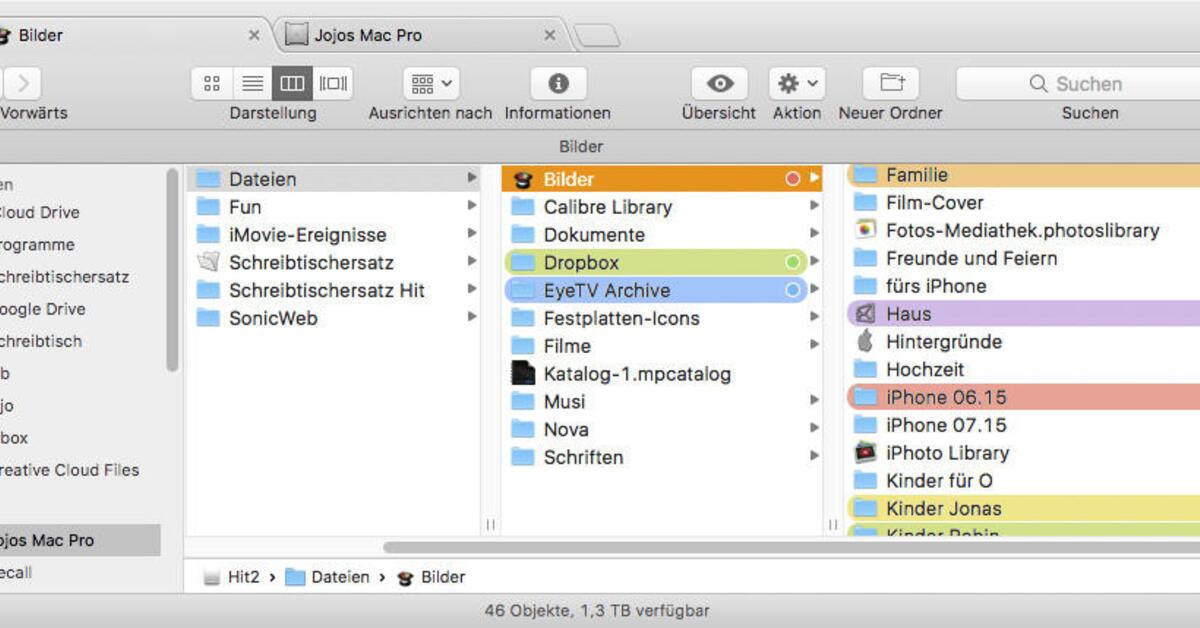Select column view in Darstellung
This screenshot has width=1200, height=628.
tap(292, 84)
